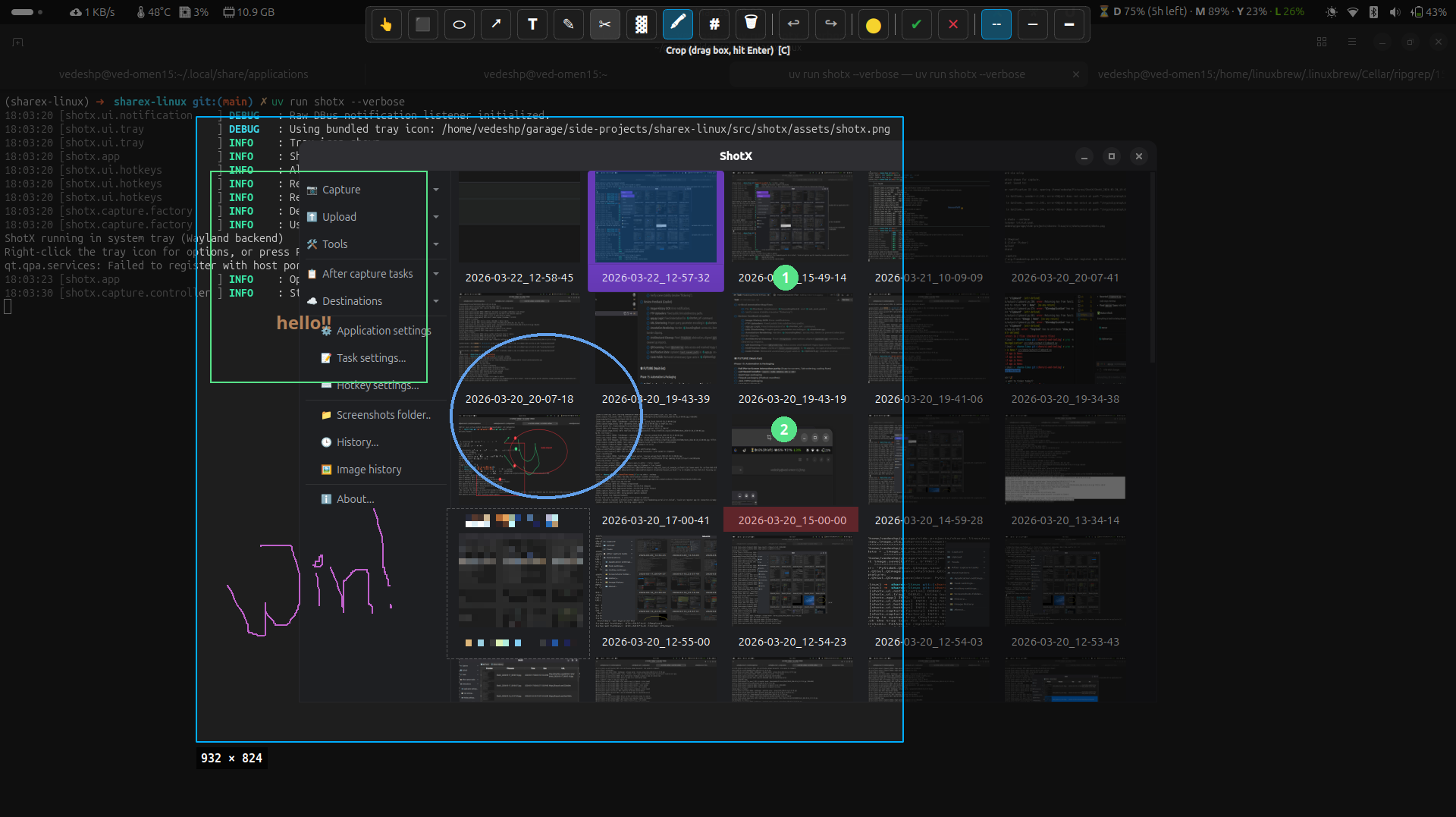Click the Application settings gear icon
Viewport: 1456px width, 817px height.
click(326, 331)
